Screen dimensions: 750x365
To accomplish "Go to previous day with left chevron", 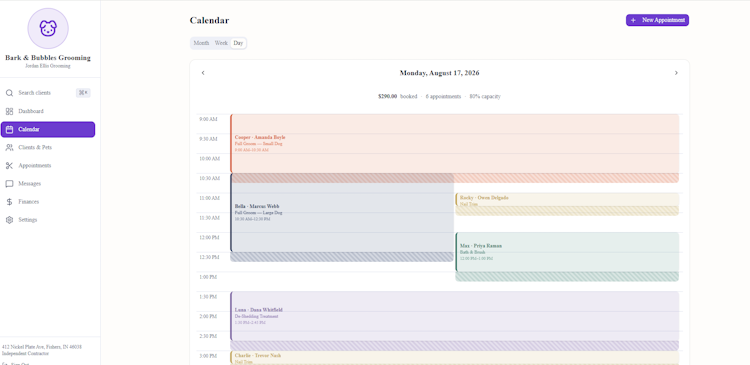I will click(203, 73).
